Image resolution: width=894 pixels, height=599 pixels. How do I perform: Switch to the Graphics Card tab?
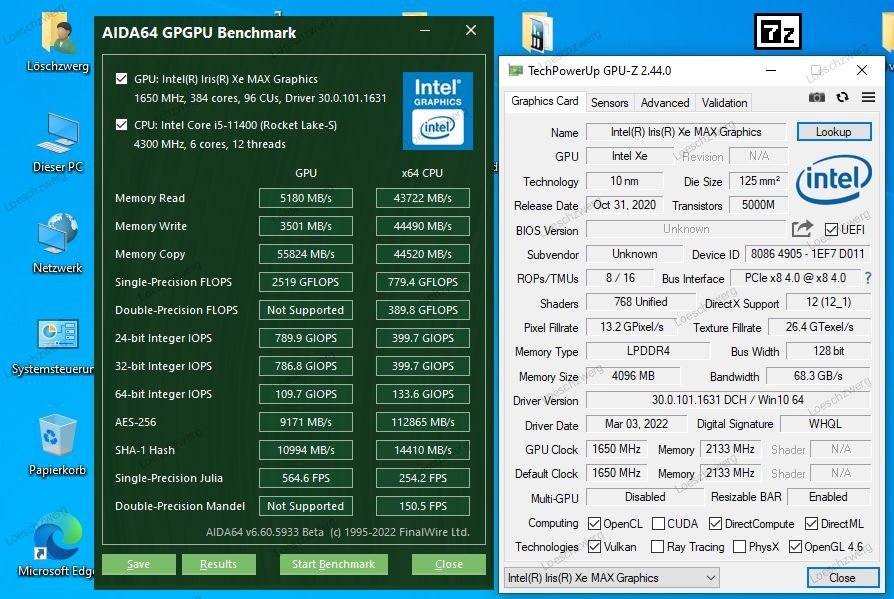pyautogui.click(x=544, y=101)
